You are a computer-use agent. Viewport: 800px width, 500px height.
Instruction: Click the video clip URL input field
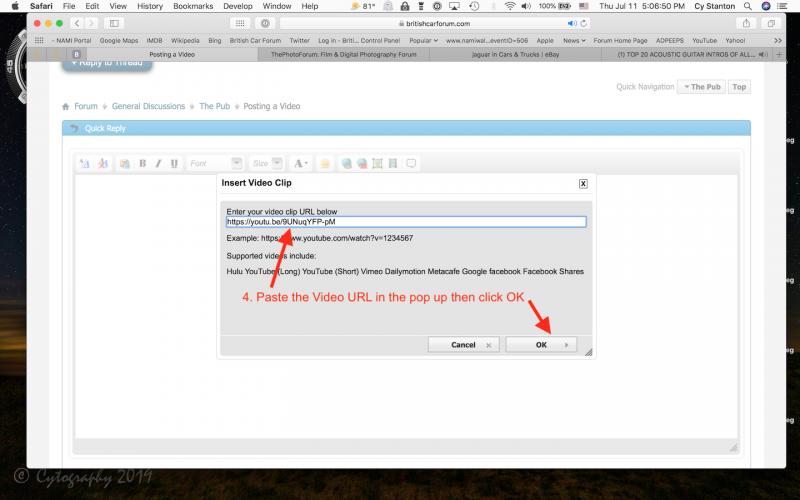[405, 222]
